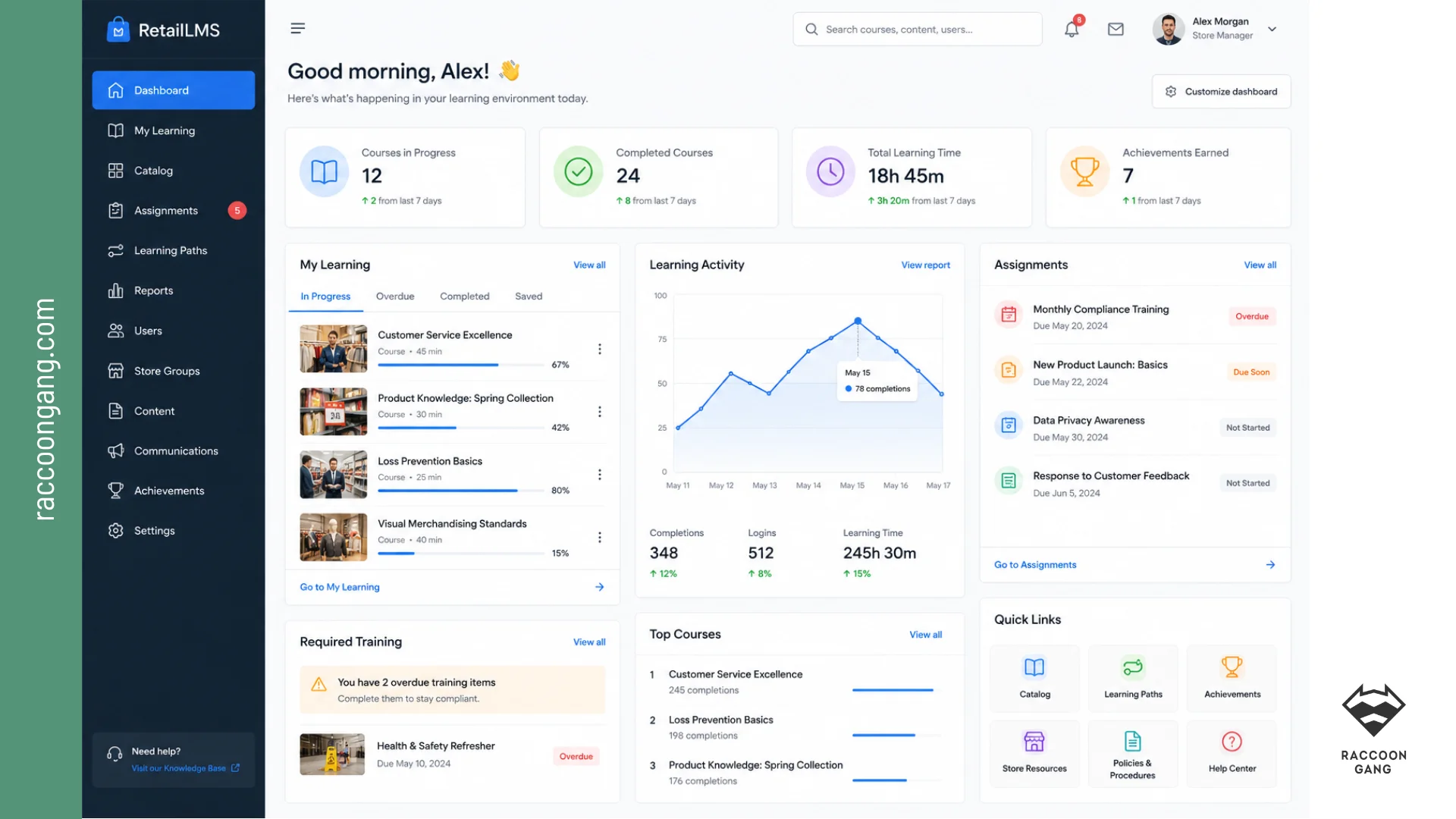Switch to the Completed tab
The height and width of the screenshot is (819, 1456).
coord(465,297)
